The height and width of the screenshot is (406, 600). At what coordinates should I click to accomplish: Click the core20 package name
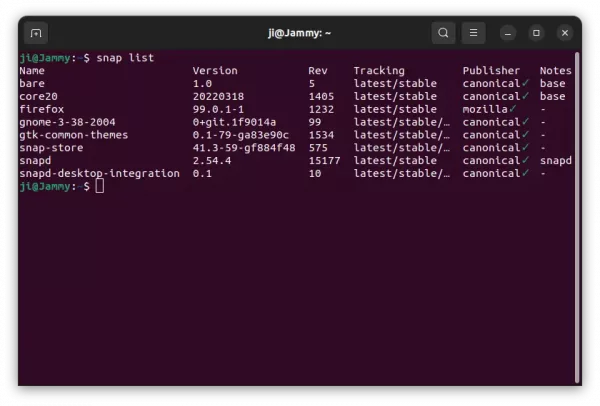[x=38, y=96]
